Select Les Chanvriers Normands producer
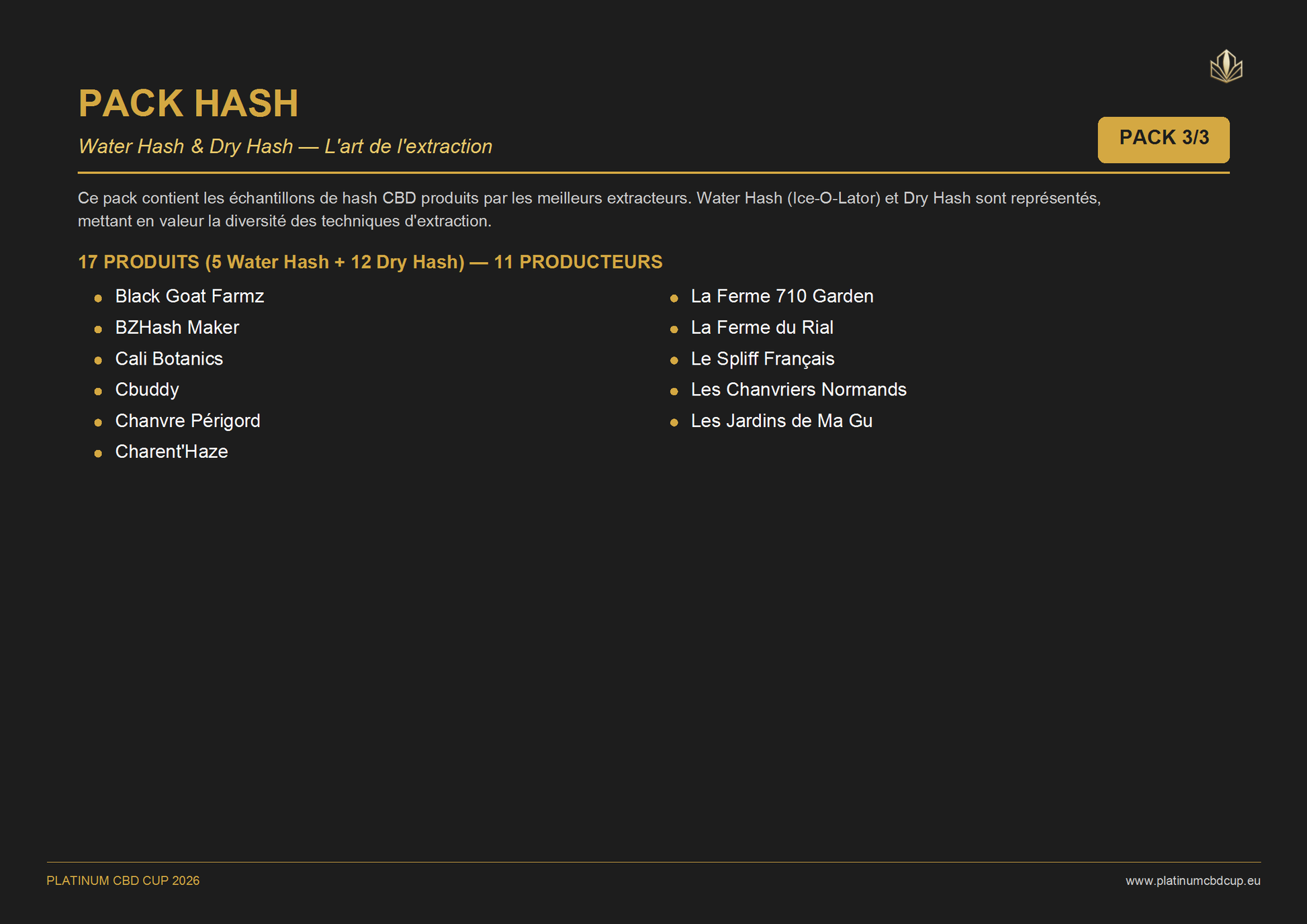1307x924 pixels. 799,389
